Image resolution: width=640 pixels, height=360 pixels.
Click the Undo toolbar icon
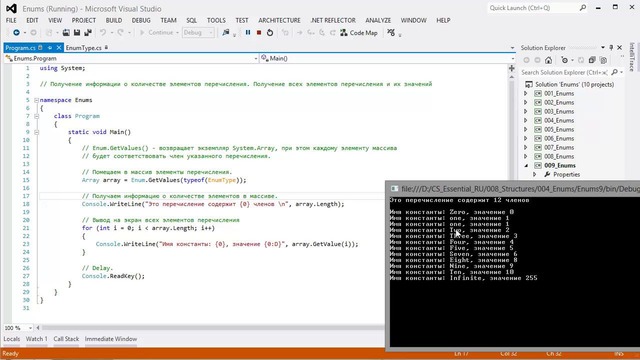(x=103, y=33)
